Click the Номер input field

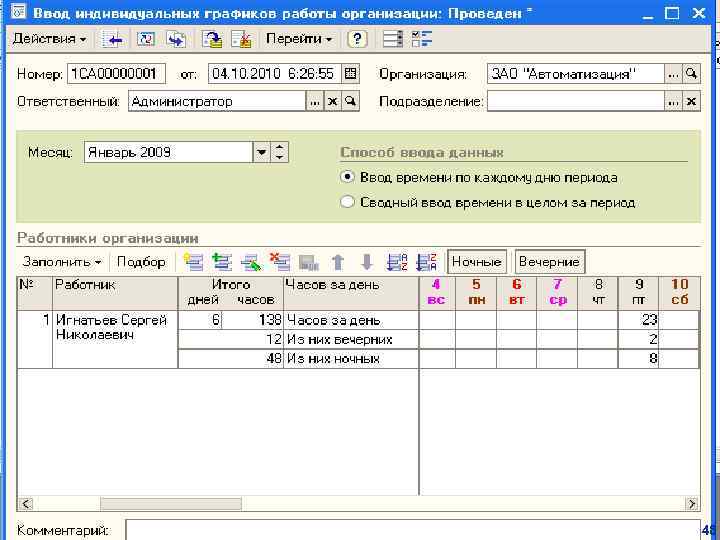point(116,74)
